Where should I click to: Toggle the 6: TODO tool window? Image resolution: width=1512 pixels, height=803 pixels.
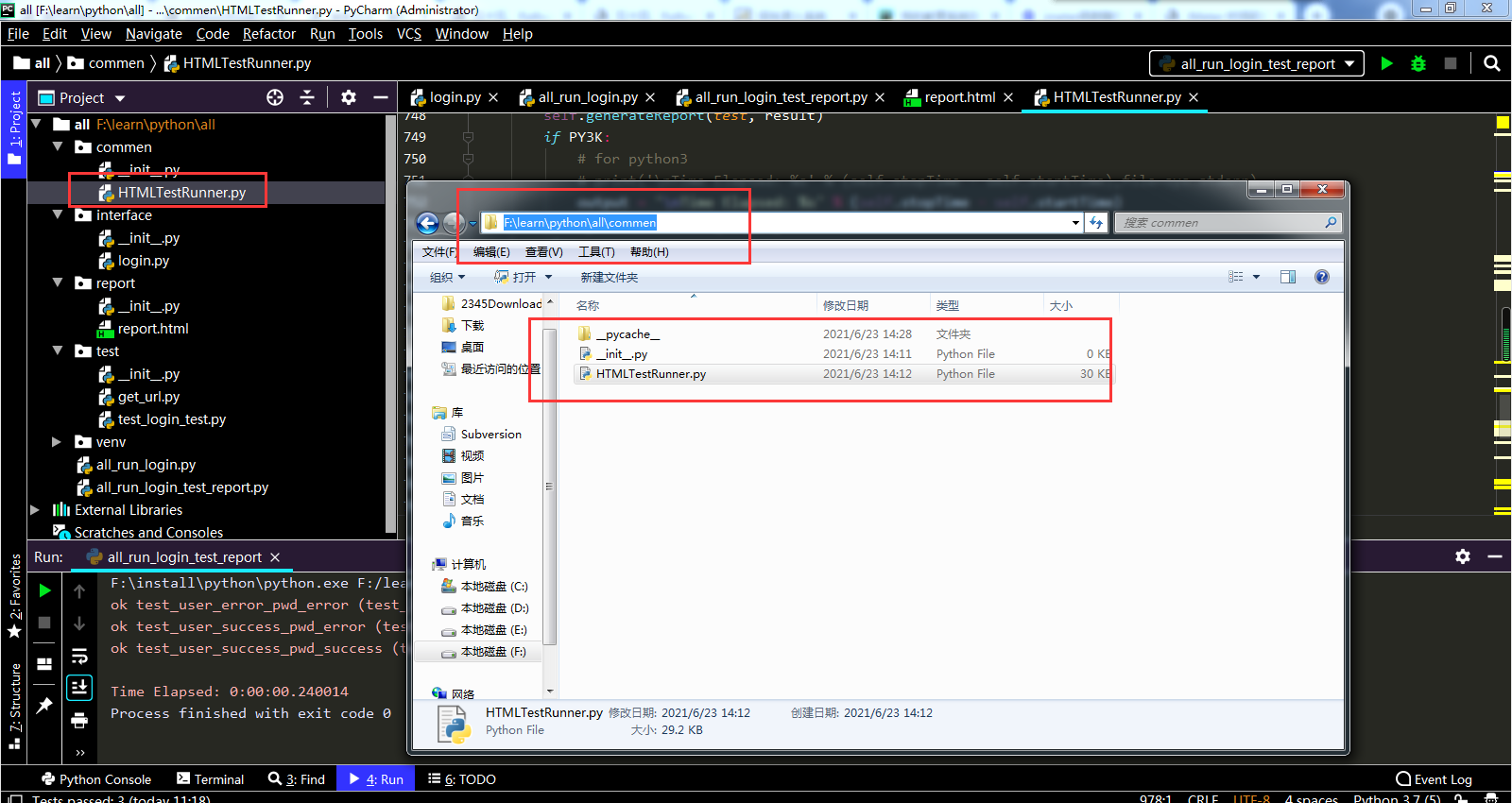click(x=461, y=779)
